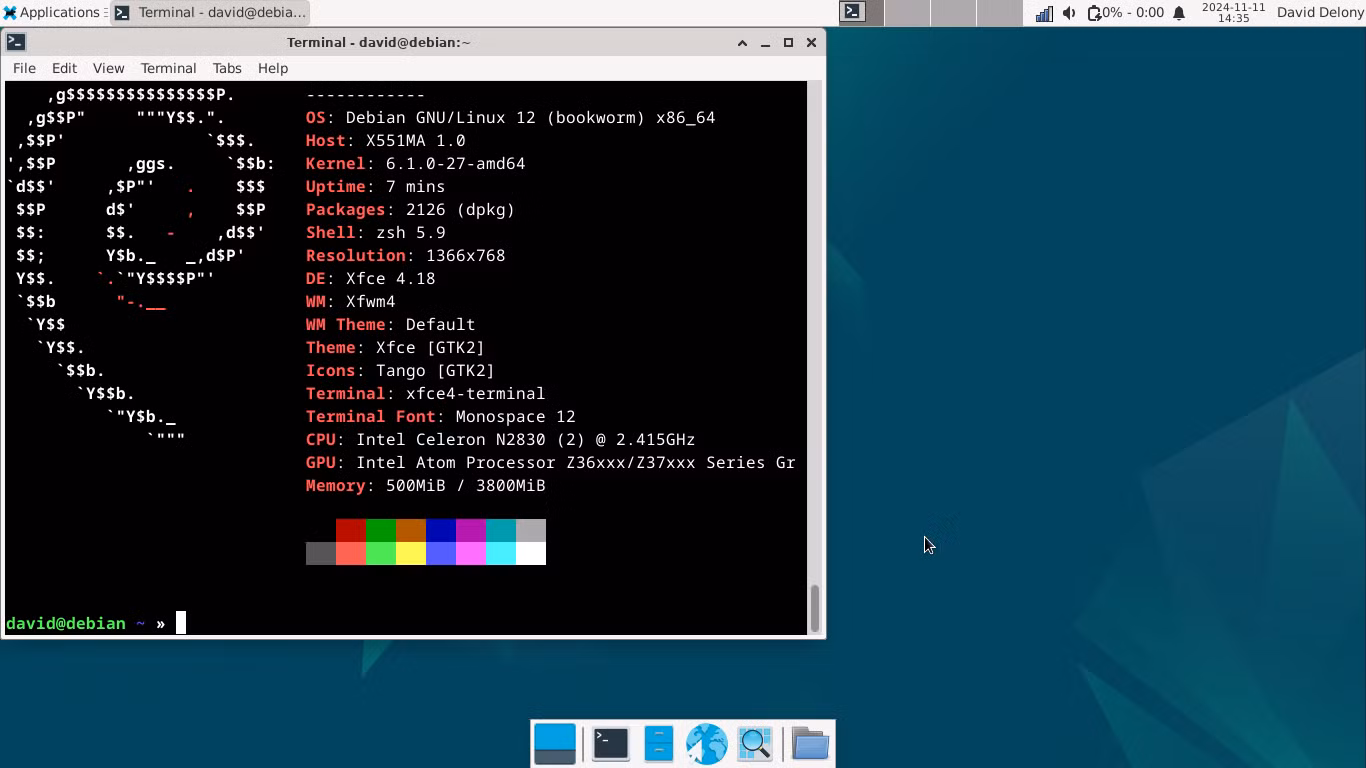Click the 'Memory: 500MiB / 3800MiB' line
This screenshot has width=1366, height=768.
426,485
